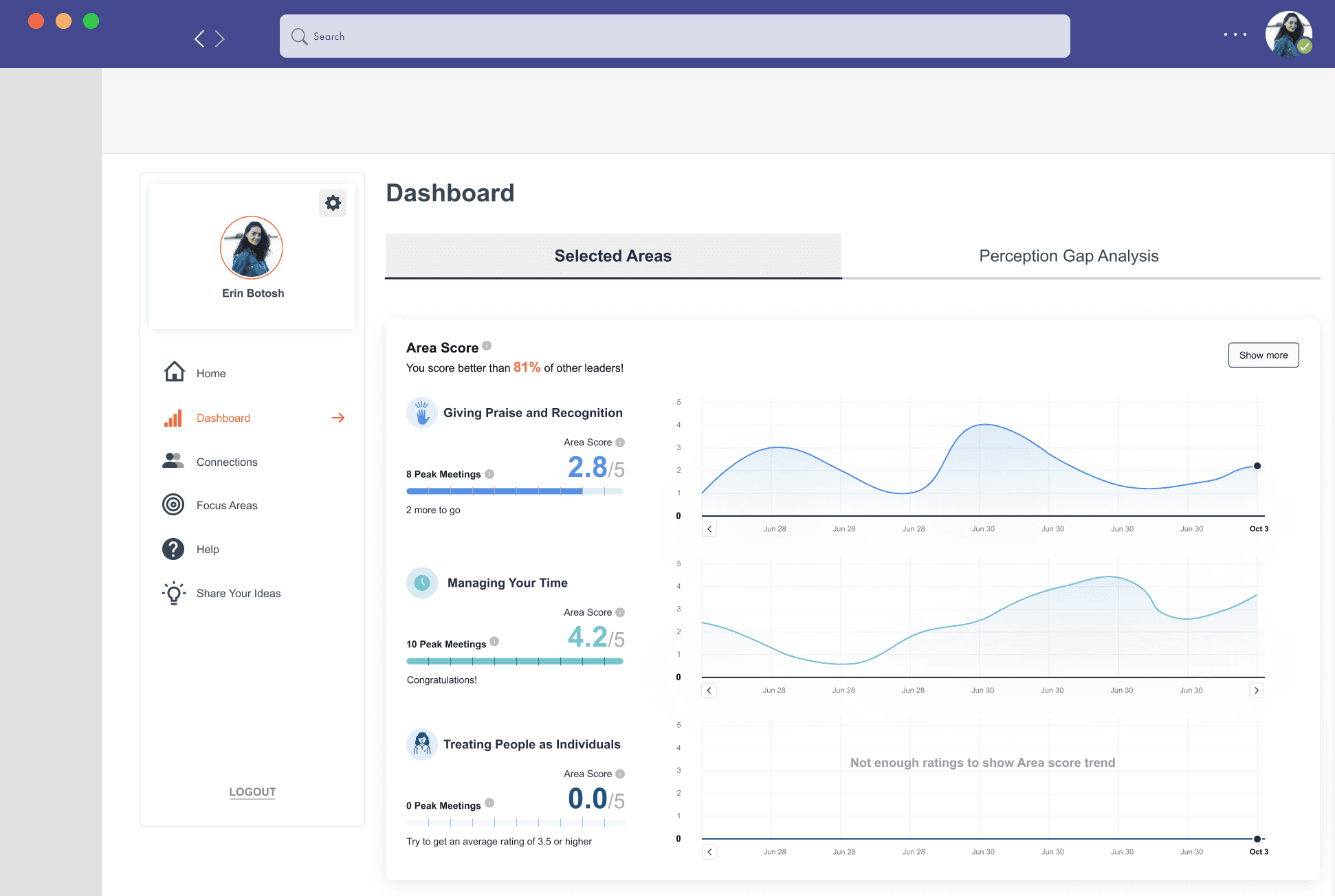This screenshot has height=896, width=1335.
Task: Click the LOGOUT link
Action: [x=252, y=792]
